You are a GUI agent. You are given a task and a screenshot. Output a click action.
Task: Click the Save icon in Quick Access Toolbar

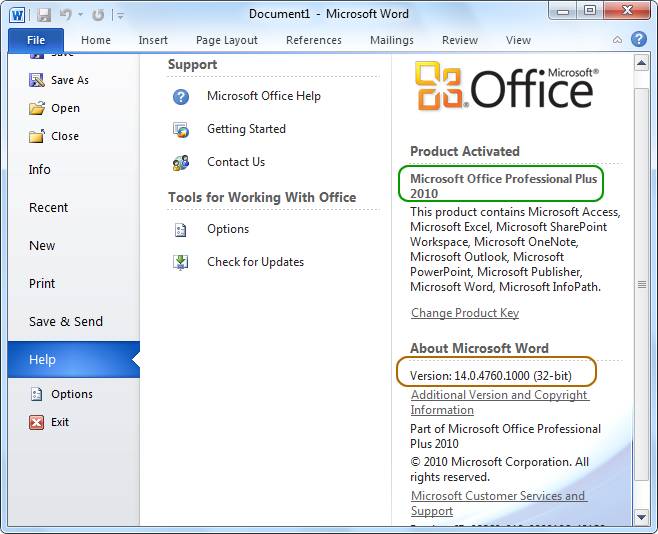43,15
